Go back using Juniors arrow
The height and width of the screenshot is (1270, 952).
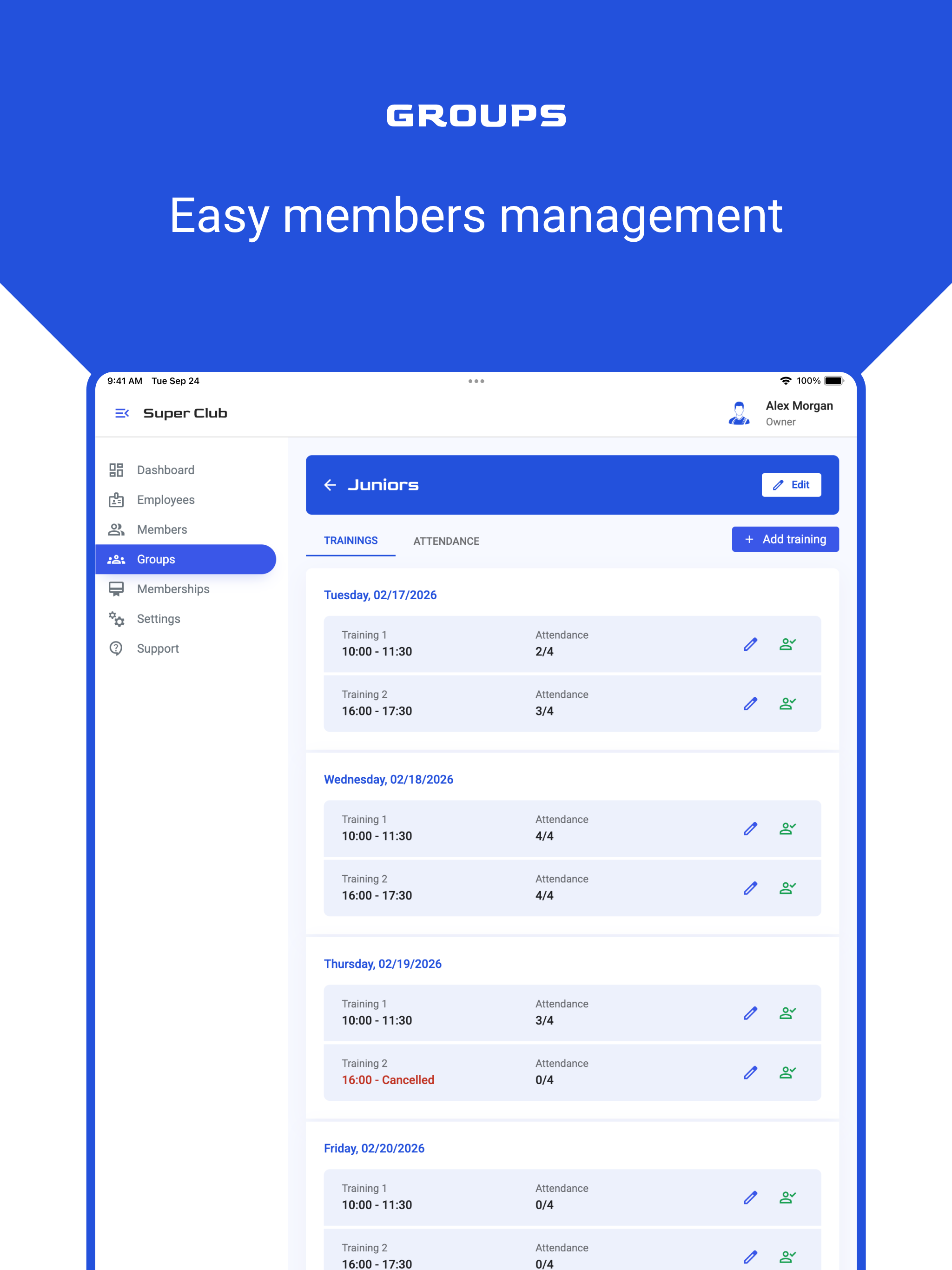coord(330,485)
